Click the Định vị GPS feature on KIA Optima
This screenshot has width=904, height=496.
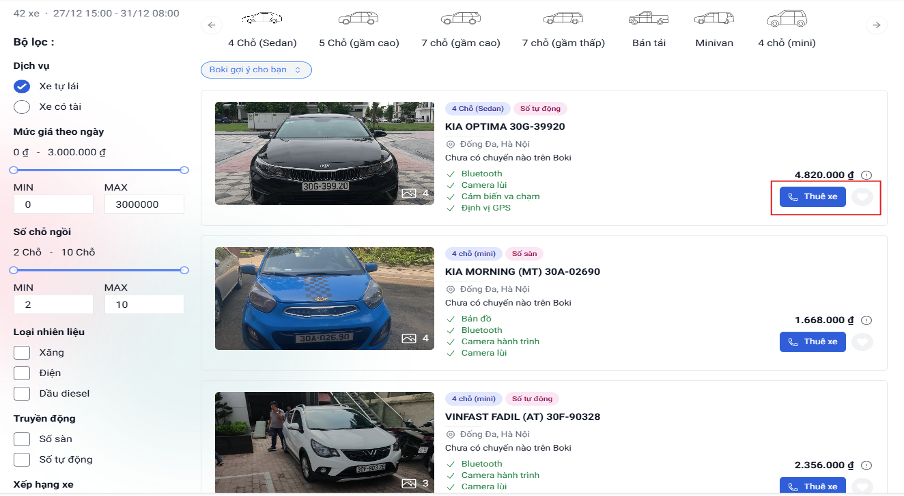(485, 208)
